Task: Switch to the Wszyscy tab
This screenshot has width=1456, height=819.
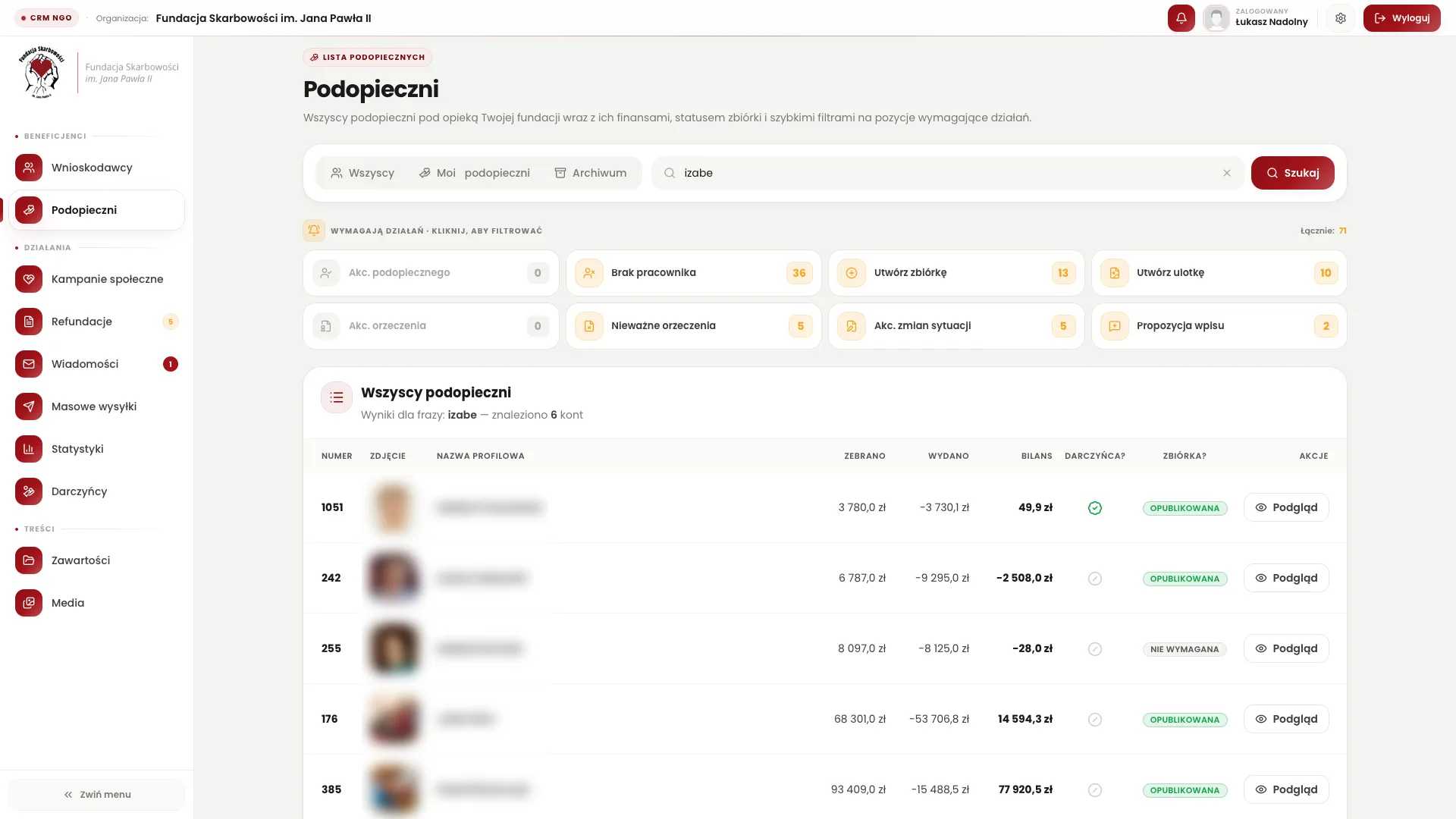Action: [x=362, y=173]
